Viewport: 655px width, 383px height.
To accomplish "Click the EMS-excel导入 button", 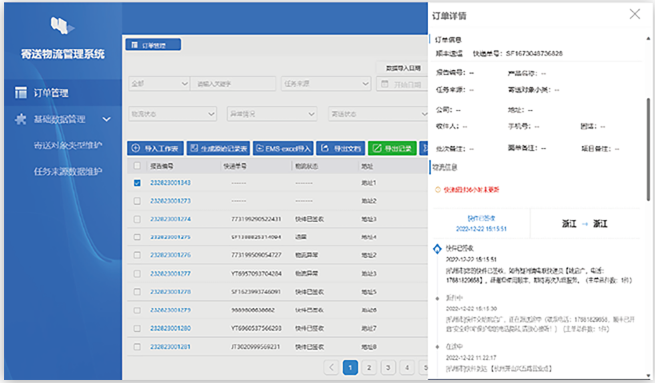I will pyautogui.click(x=283, y=148).
